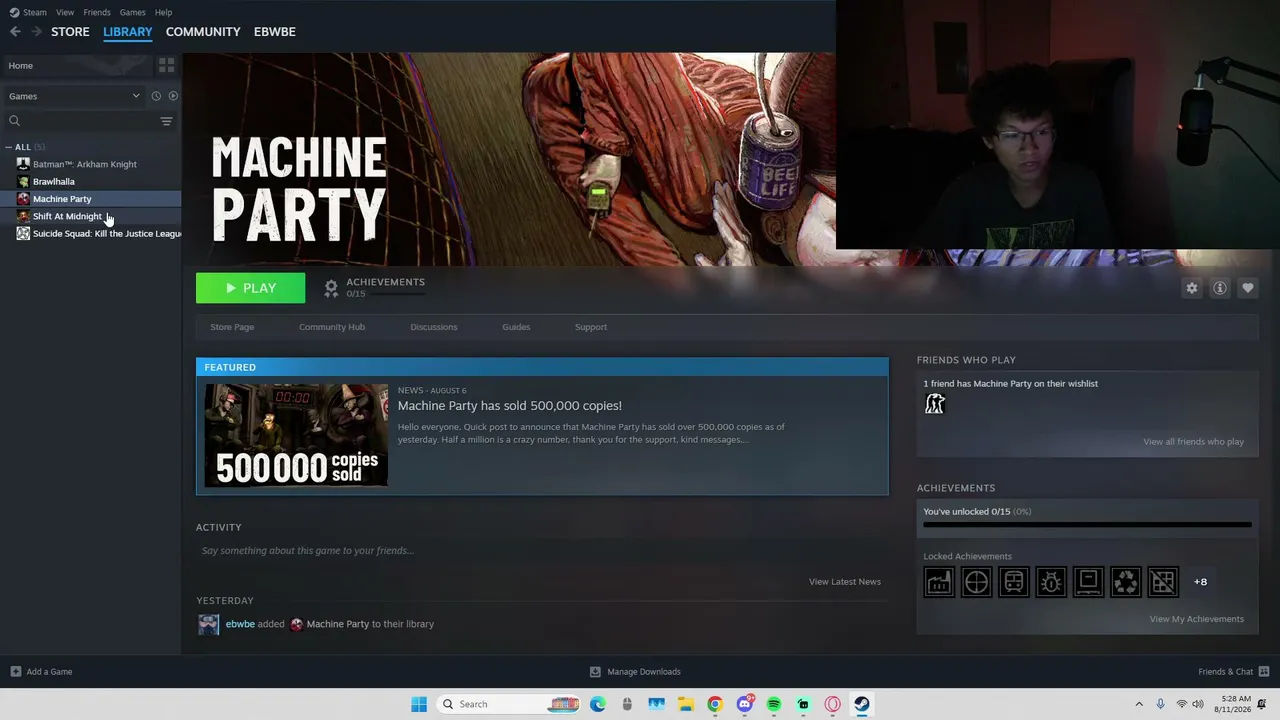
Task: View the crosshair locked achievement
Action: pyautogui.click(x=976, y=581)
